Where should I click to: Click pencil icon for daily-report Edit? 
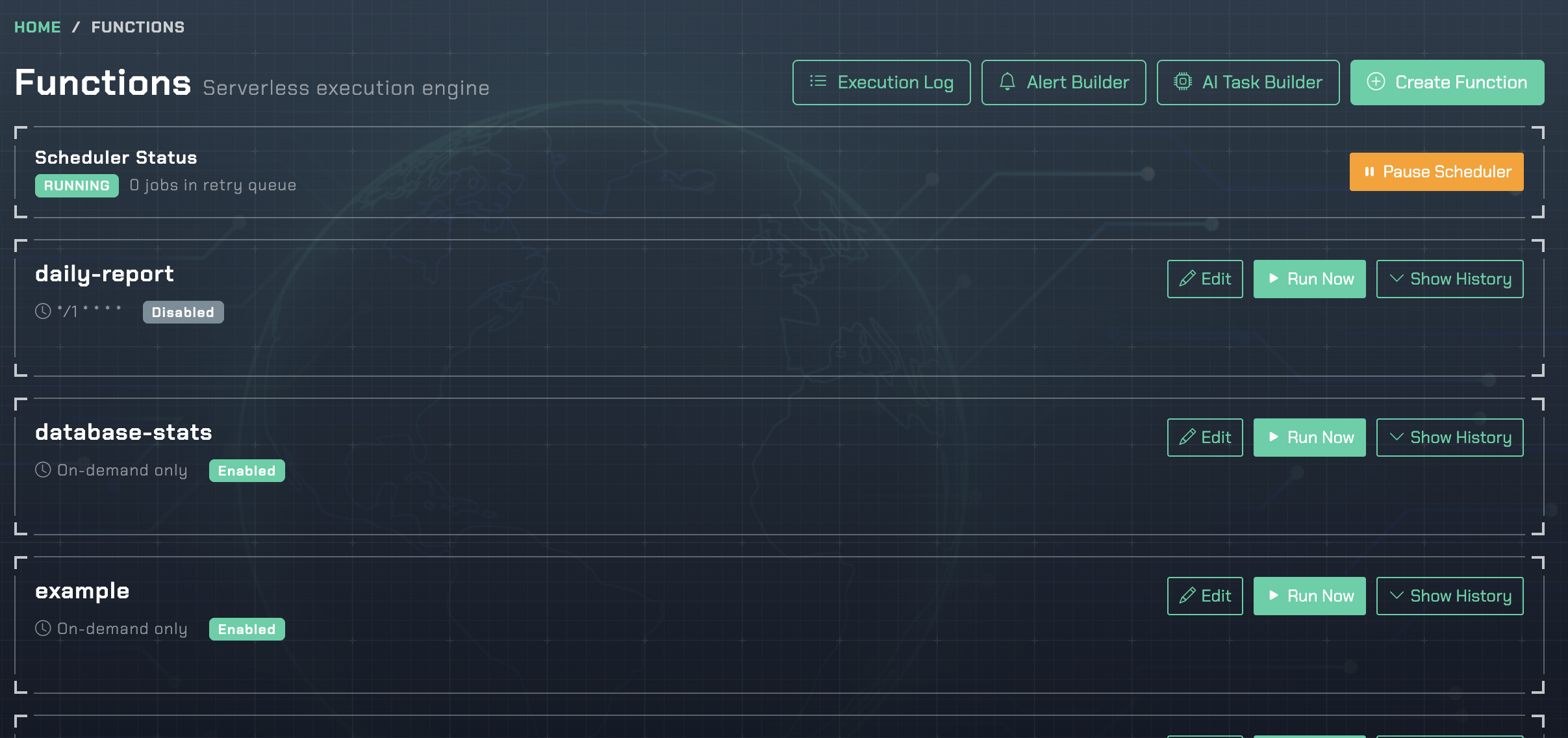[1187, 279]
